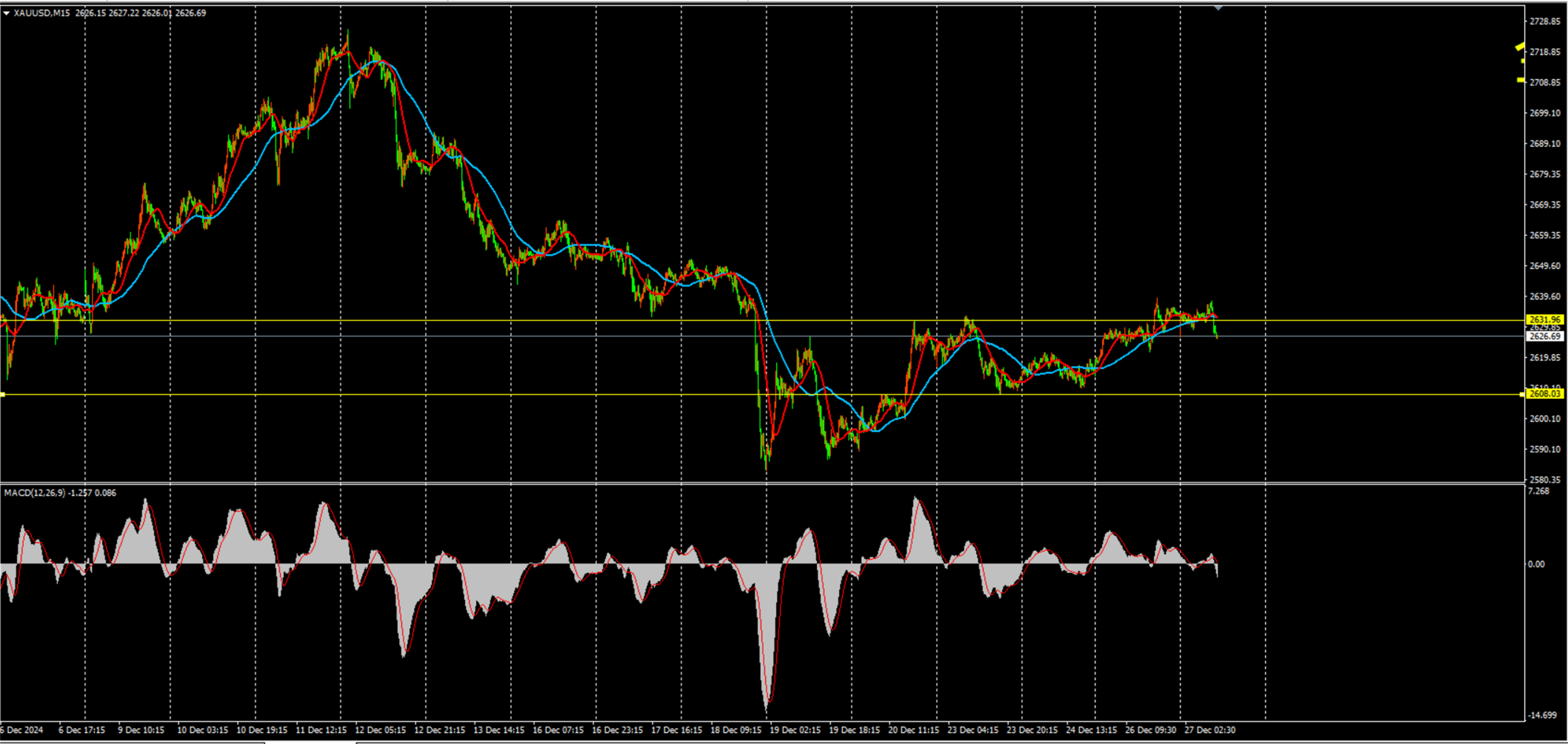The width and height of the screenshot is (1568, 744).
Task: Click the 24 Dec 13:15 time label
Action: [1091, 730]
